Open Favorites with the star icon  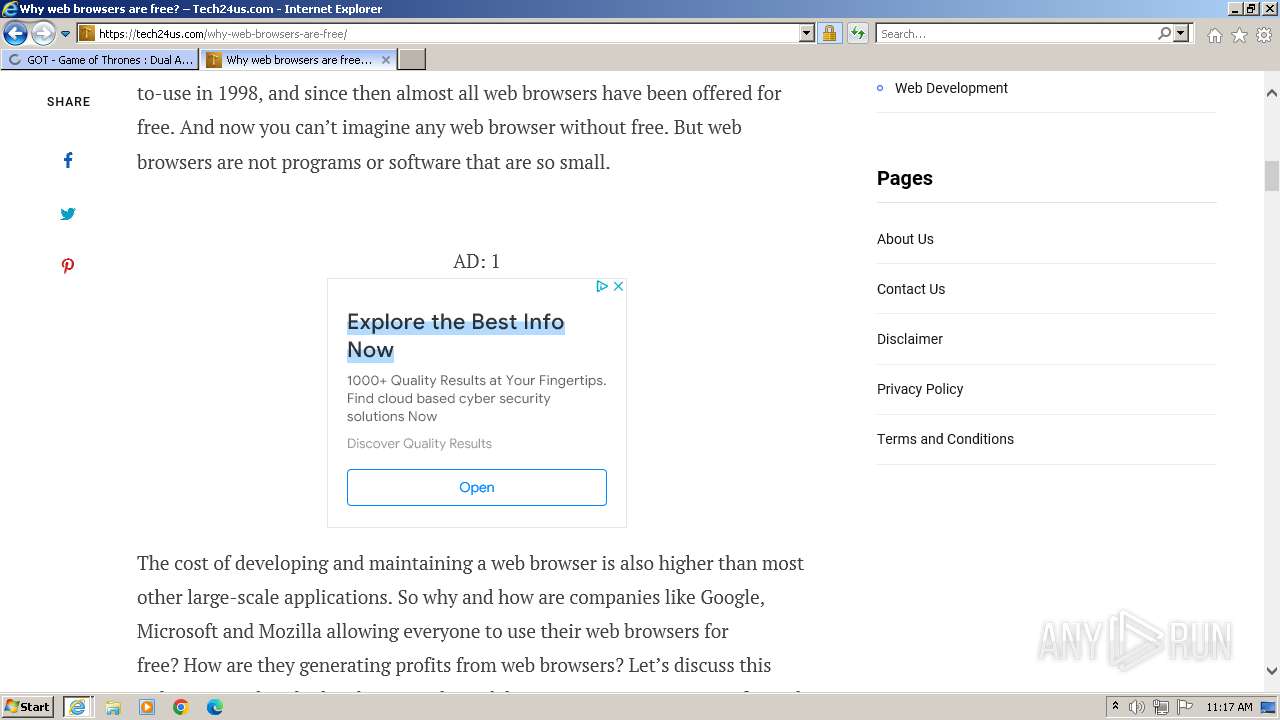[x=1239, y=35]
